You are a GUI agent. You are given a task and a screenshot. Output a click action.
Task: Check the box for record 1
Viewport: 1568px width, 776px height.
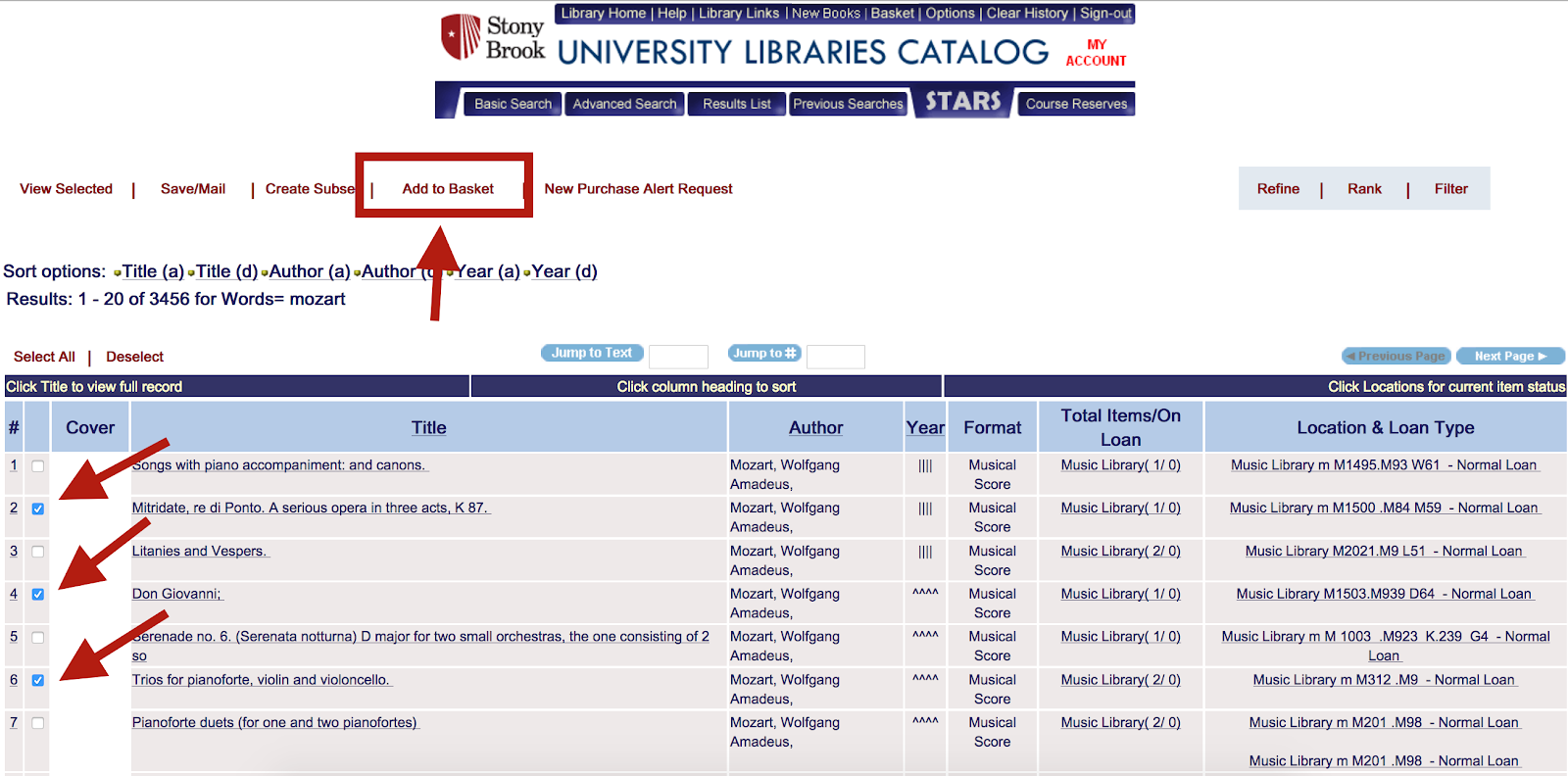38,466
